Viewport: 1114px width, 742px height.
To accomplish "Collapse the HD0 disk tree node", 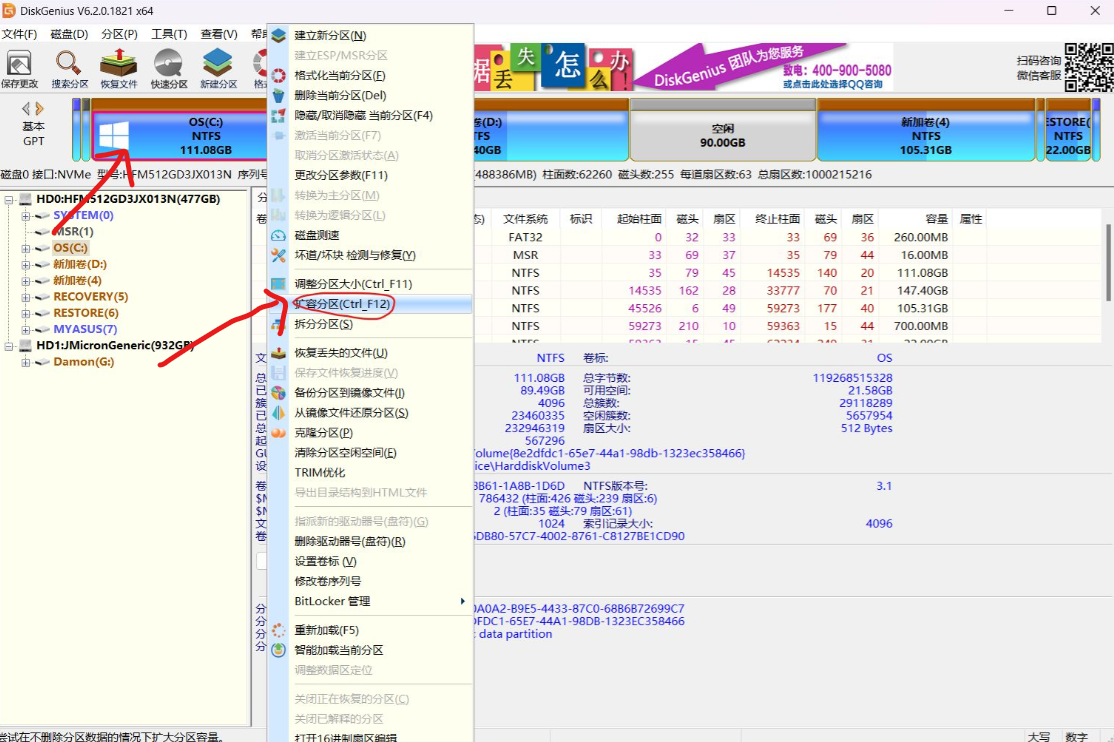I will (9, 200).
